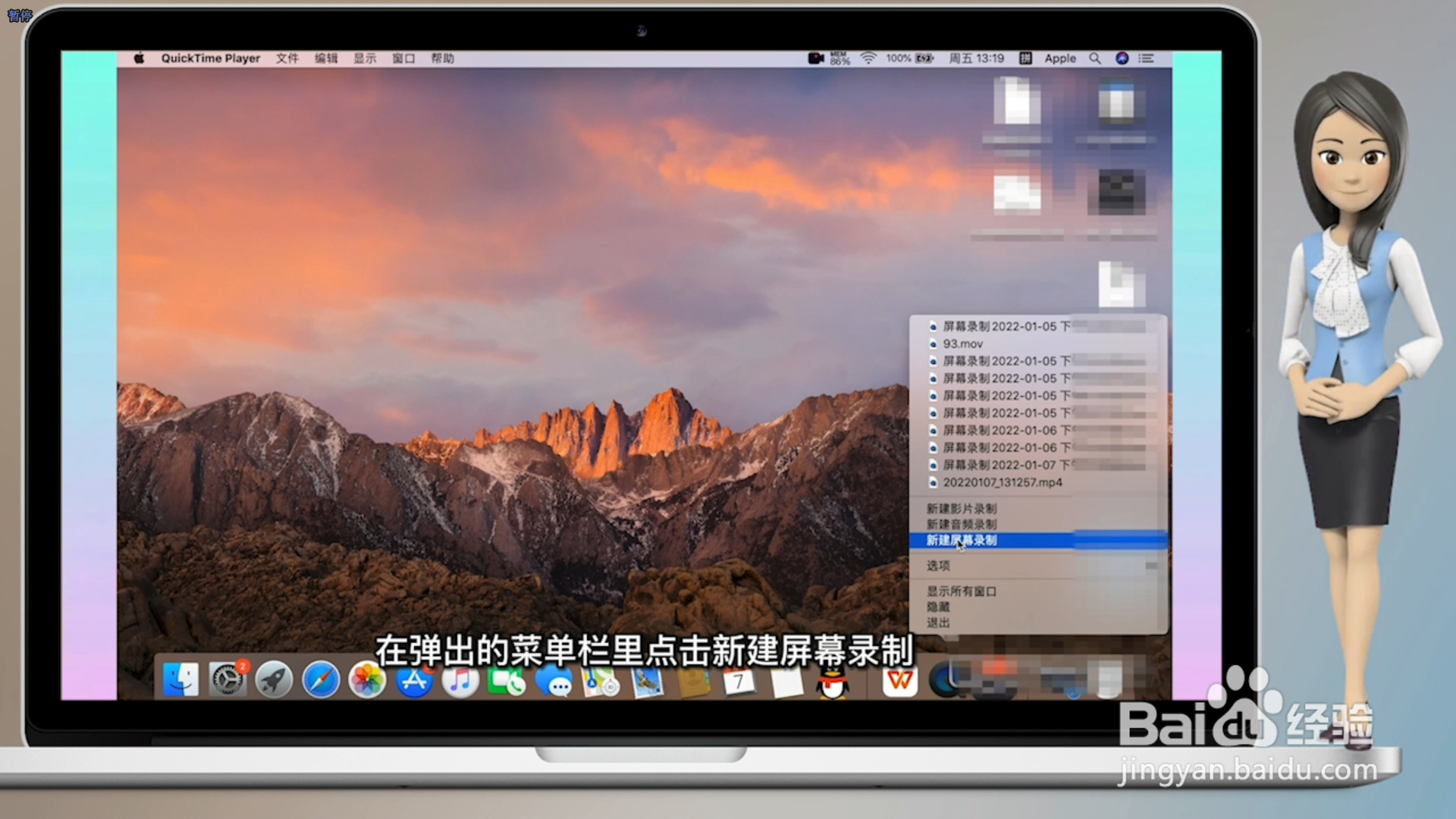The width and height of the screenshot is (1456, 819).
Task: Select 新建屏幕录制 in the menu
Action: pyautogui.click(x=962, y=541)
